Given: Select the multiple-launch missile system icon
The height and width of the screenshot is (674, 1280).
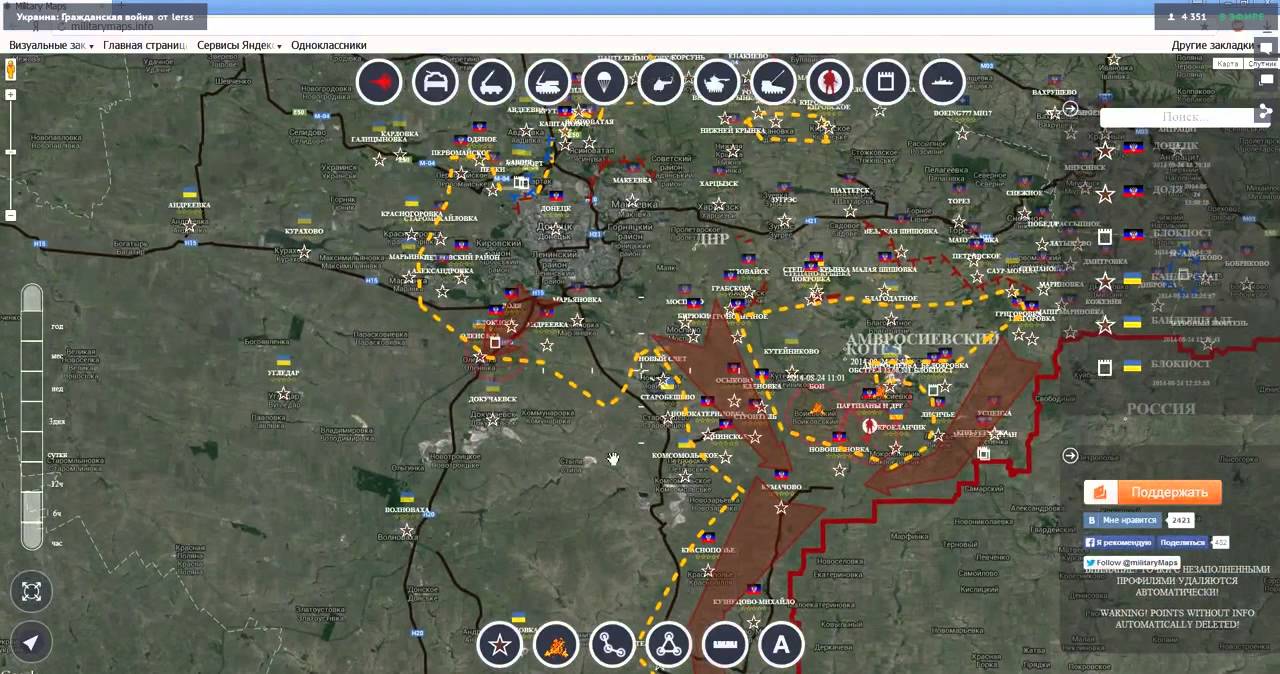Looking at the screenshot, I should [548, 83].
